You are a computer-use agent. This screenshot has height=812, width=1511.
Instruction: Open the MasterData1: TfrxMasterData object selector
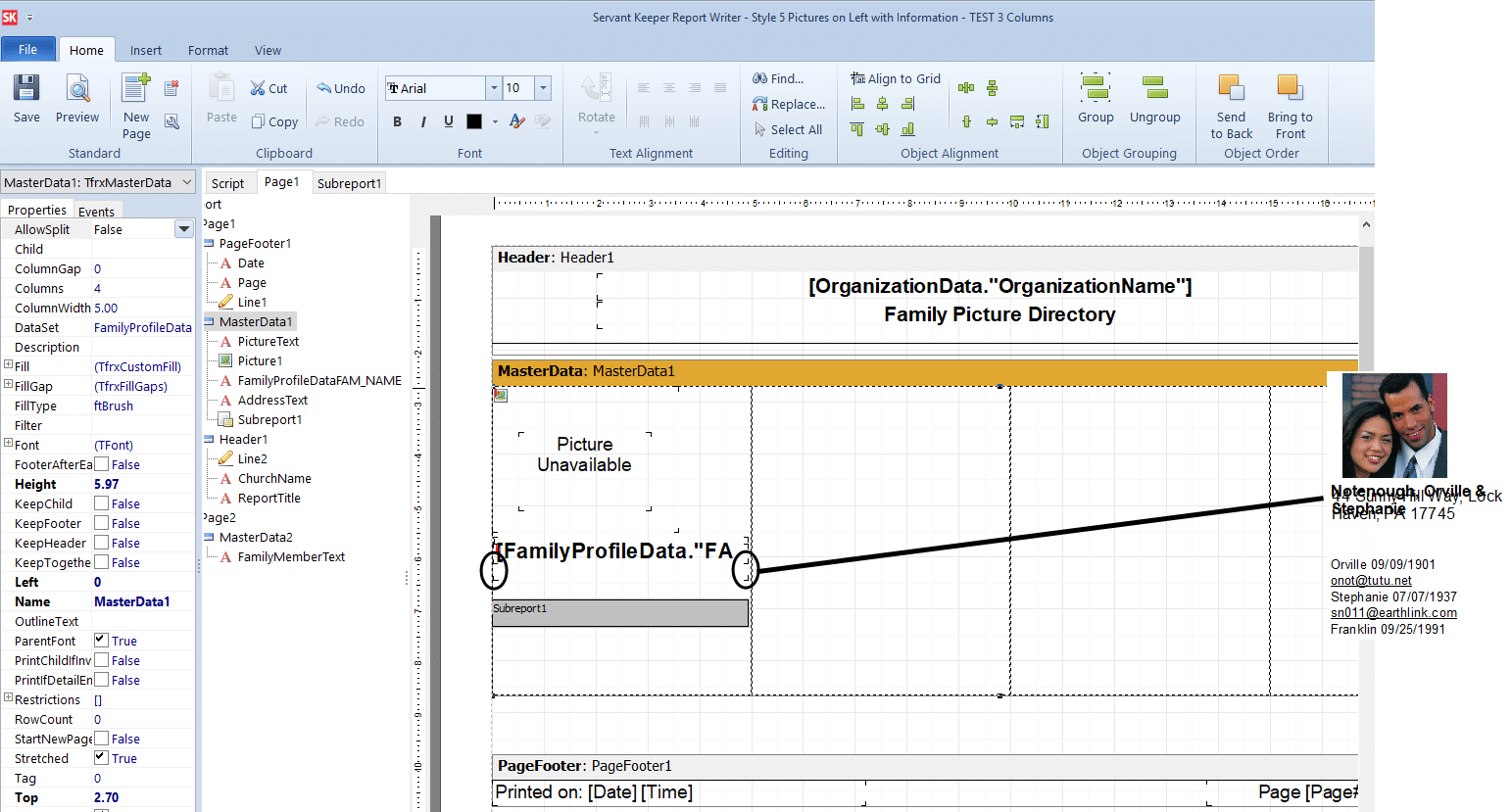coord(98,182)
